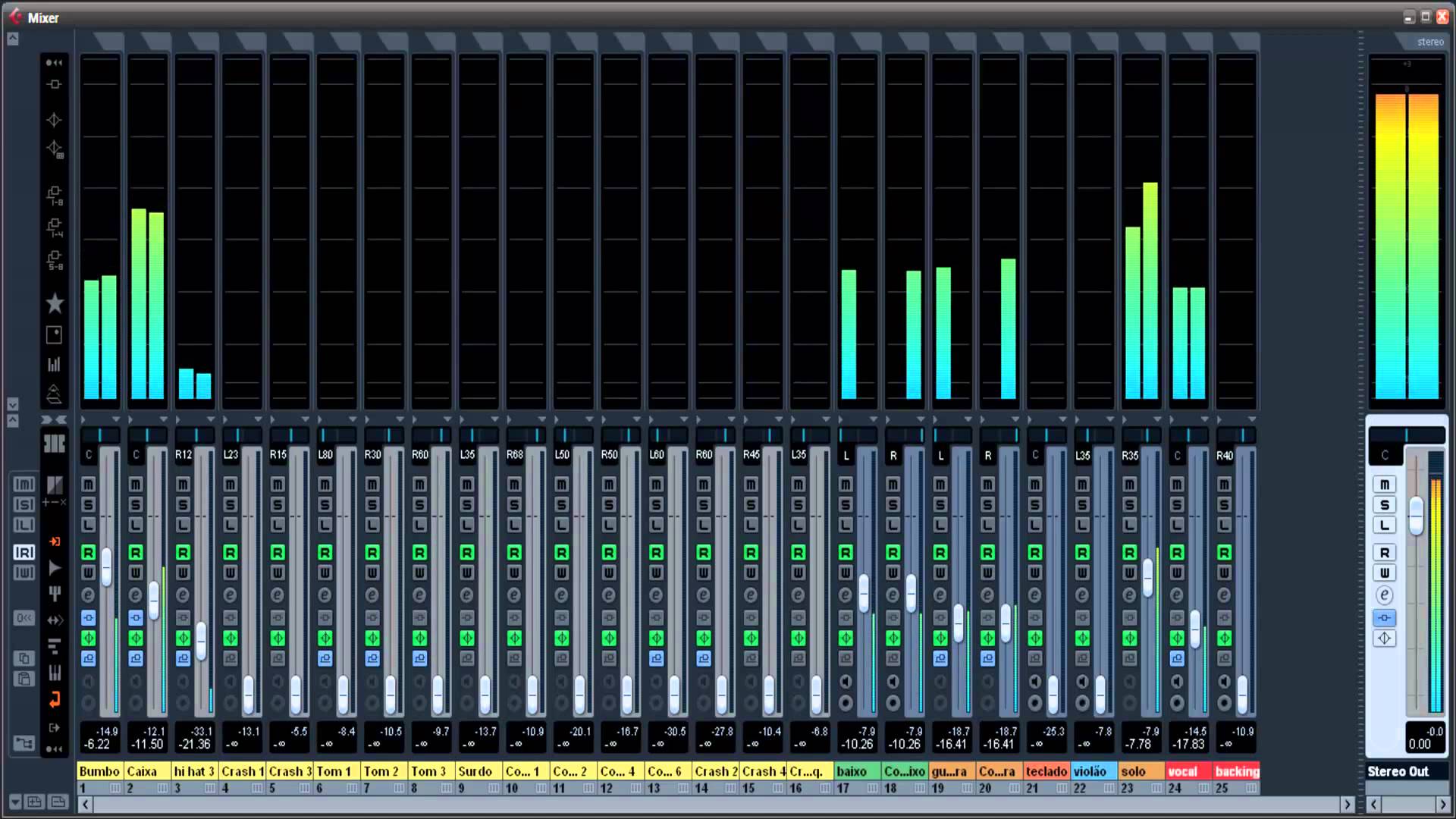Solo the Caixa channel

click(136, 504)
